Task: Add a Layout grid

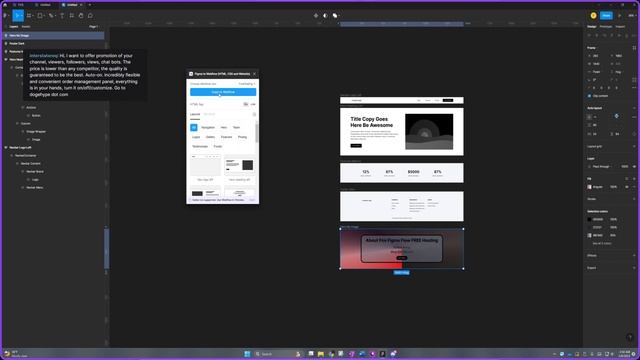Action: (634, 146)
